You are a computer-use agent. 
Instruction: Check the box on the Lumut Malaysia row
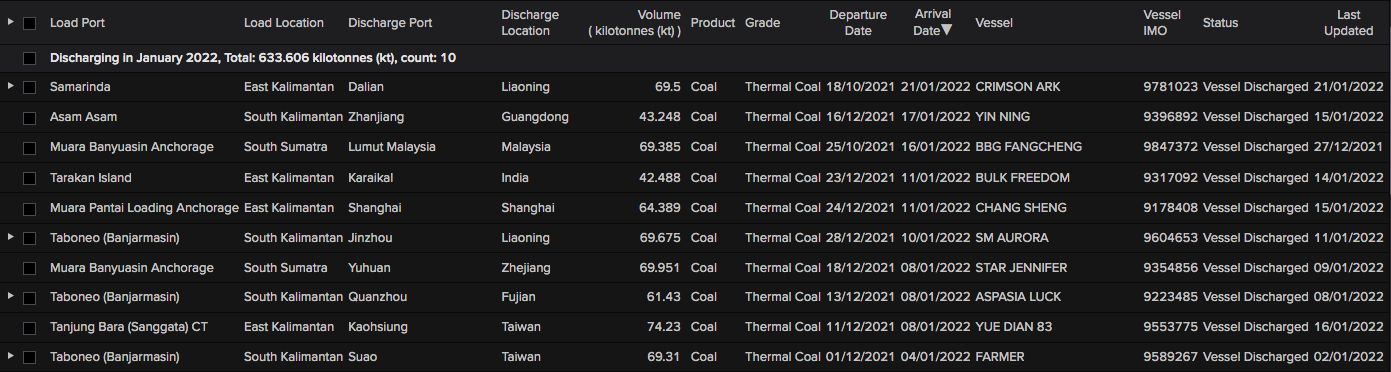29,148
